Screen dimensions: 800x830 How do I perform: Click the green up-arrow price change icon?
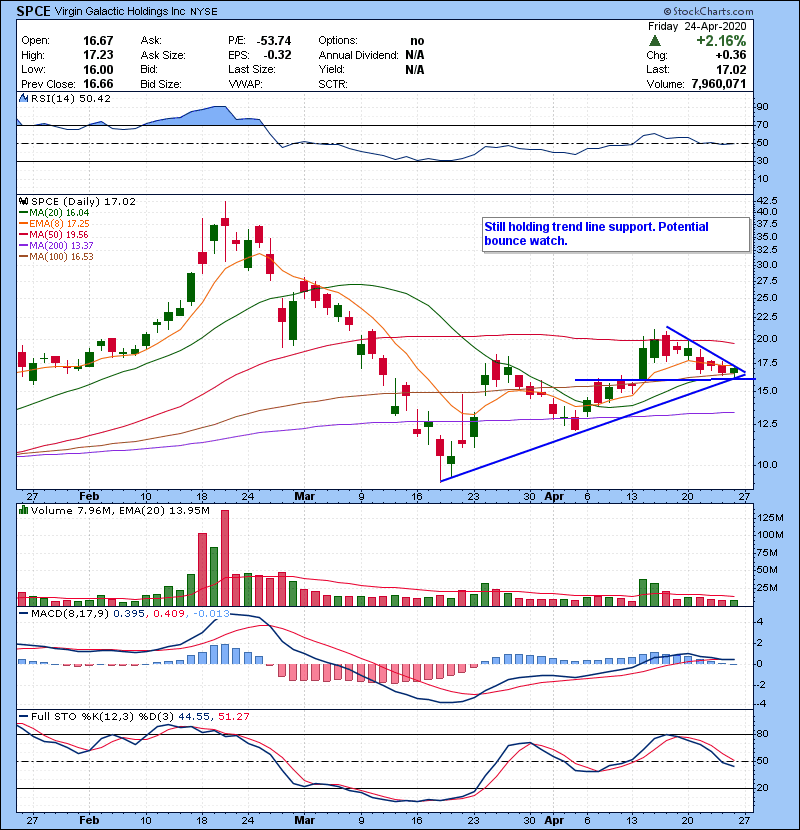655,40
